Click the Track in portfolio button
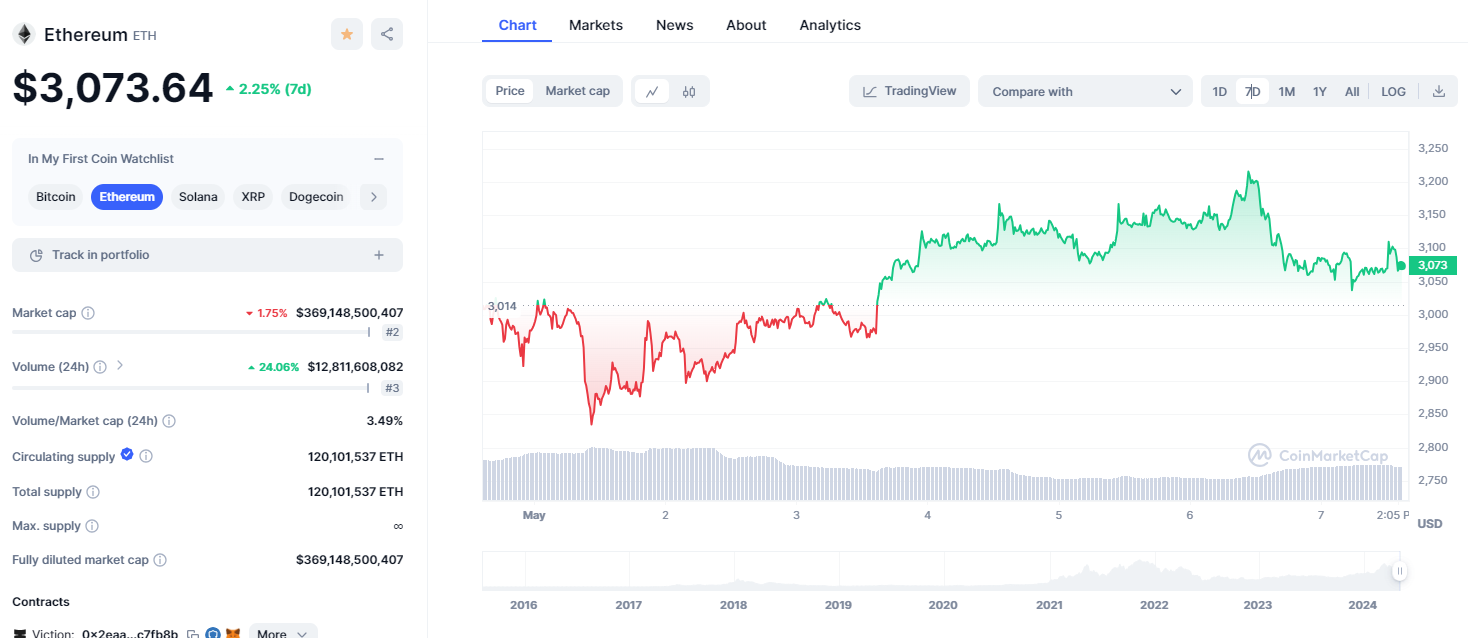Image resolution: width=1468 pixels, height=638 pixels. [207, 255]
